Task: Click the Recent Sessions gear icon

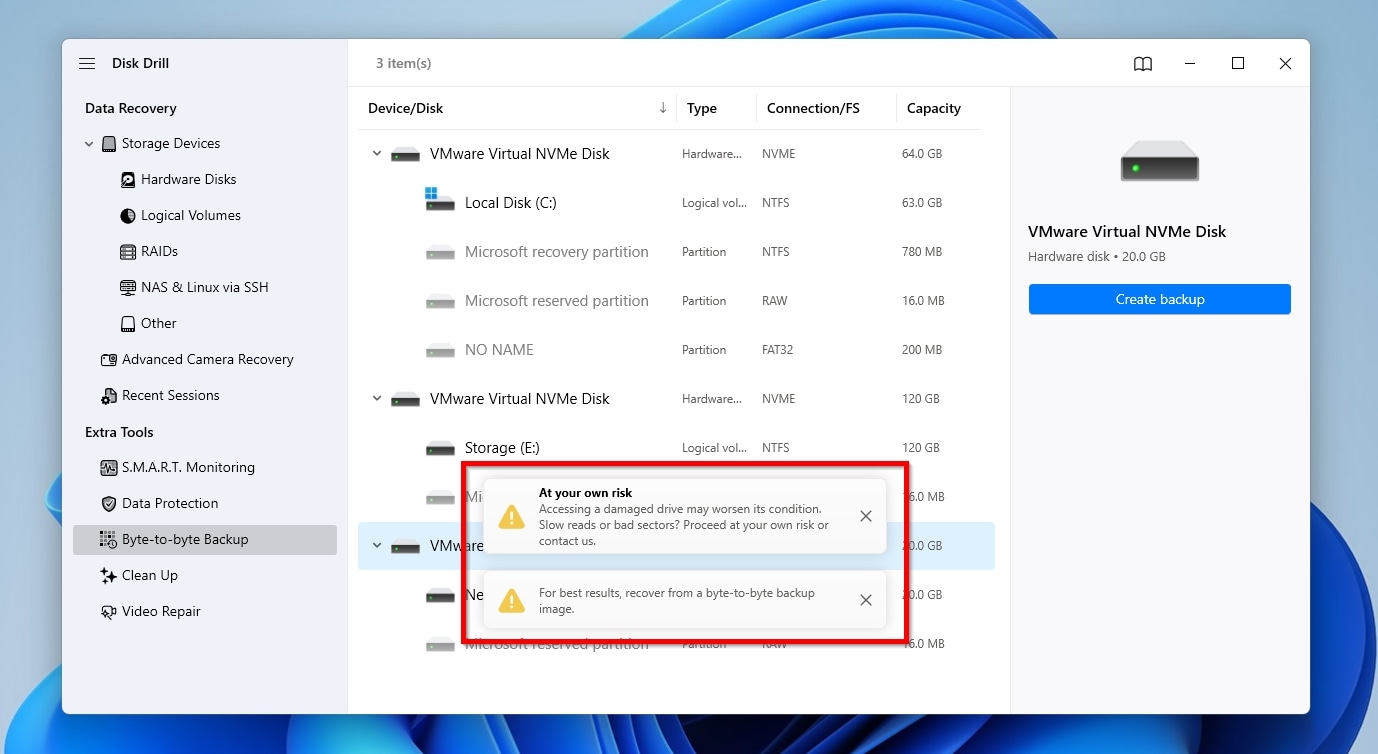Action: pos(109,396)
